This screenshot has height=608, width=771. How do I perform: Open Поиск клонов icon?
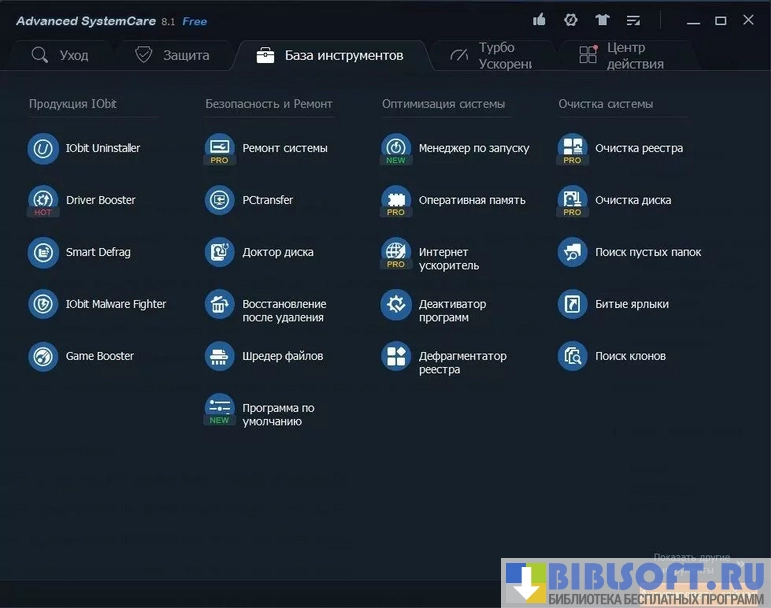click(x=572, y=356)
